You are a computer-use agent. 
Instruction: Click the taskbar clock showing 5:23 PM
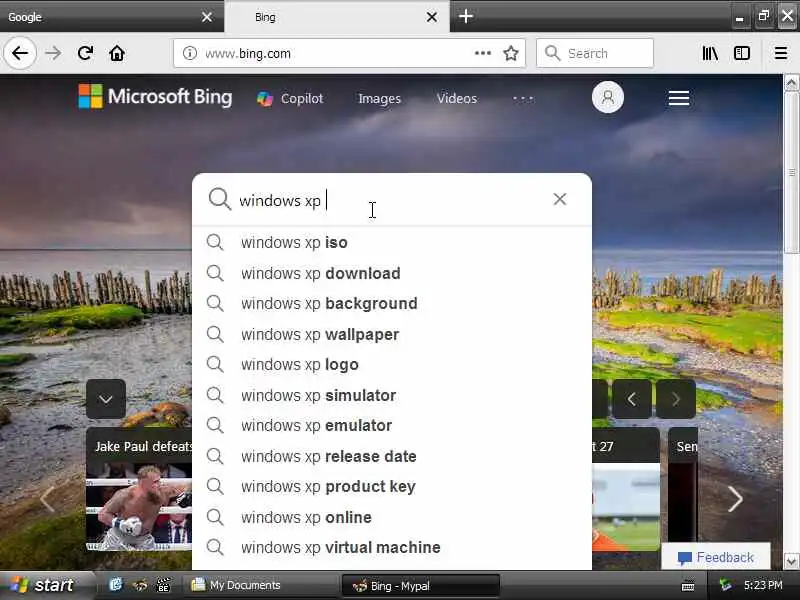pyautogui.click(x=763, y=585)
